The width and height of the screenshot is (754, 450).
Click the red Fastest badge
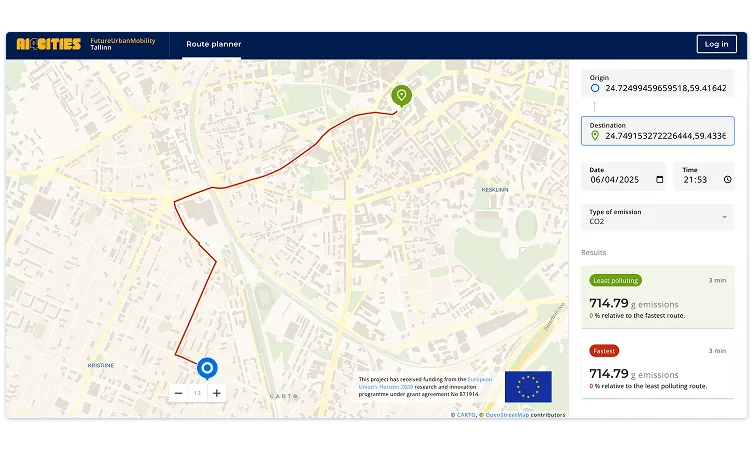tap(604, 351)
